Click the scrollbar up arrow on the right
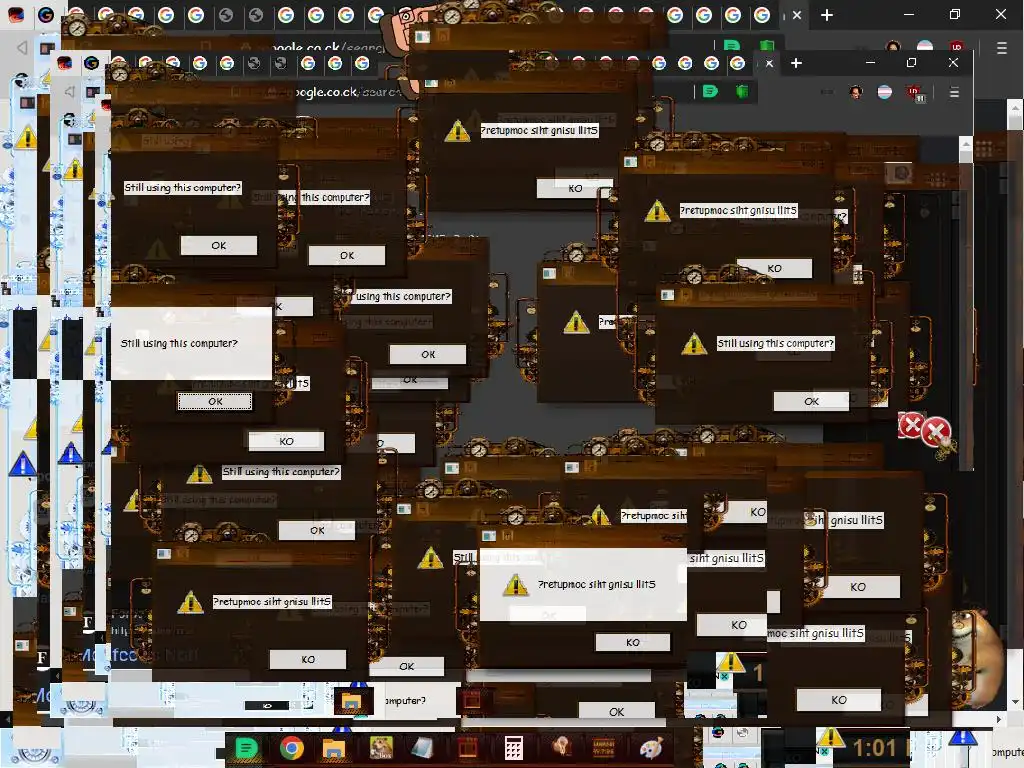 [1015, 106]
